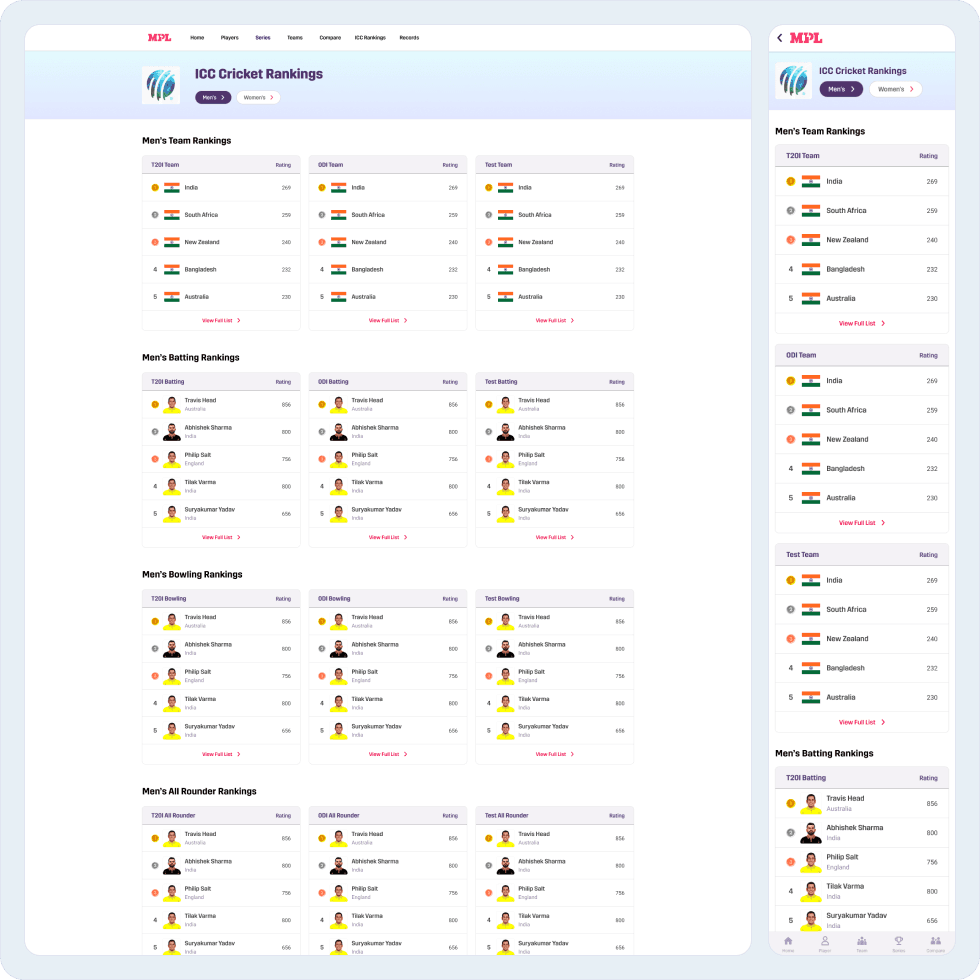Open View Full List under mobile T20I Team
Viewport: 980px width, 980px height.
(862, 324)
